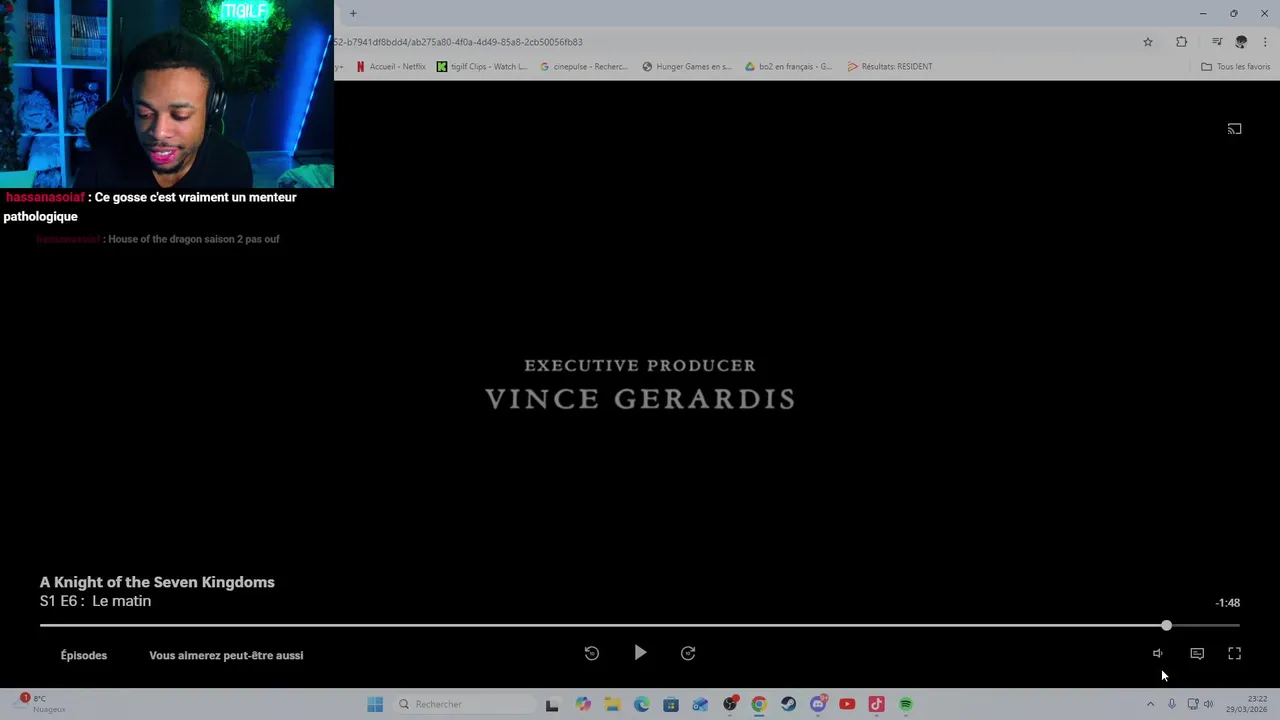The height and width of the screenshot is (720, 1280).
Task: Open the Chrome profile avatar
Action: point(1241,42)
